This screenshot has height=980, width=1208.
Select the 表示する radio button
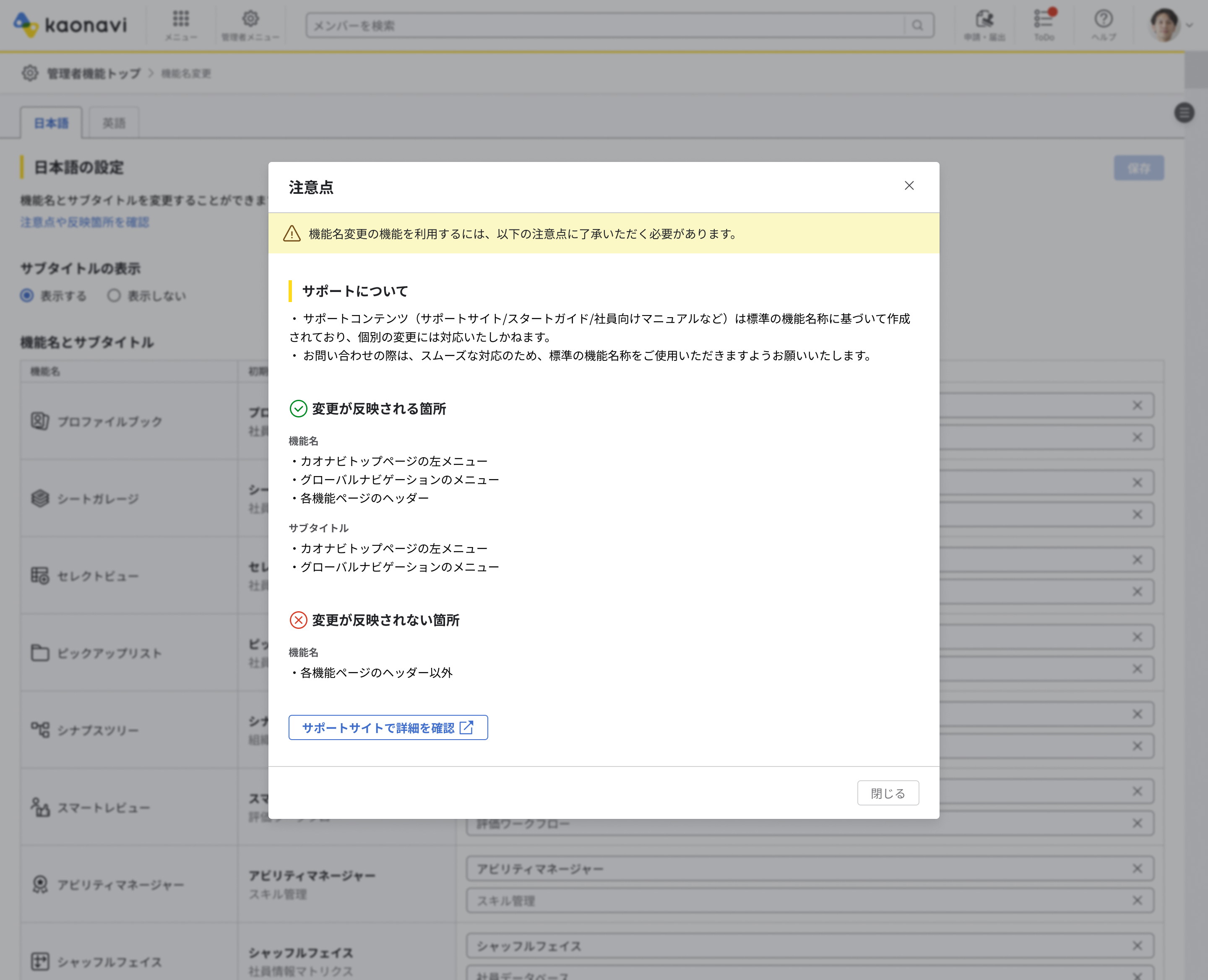[27, 295]
